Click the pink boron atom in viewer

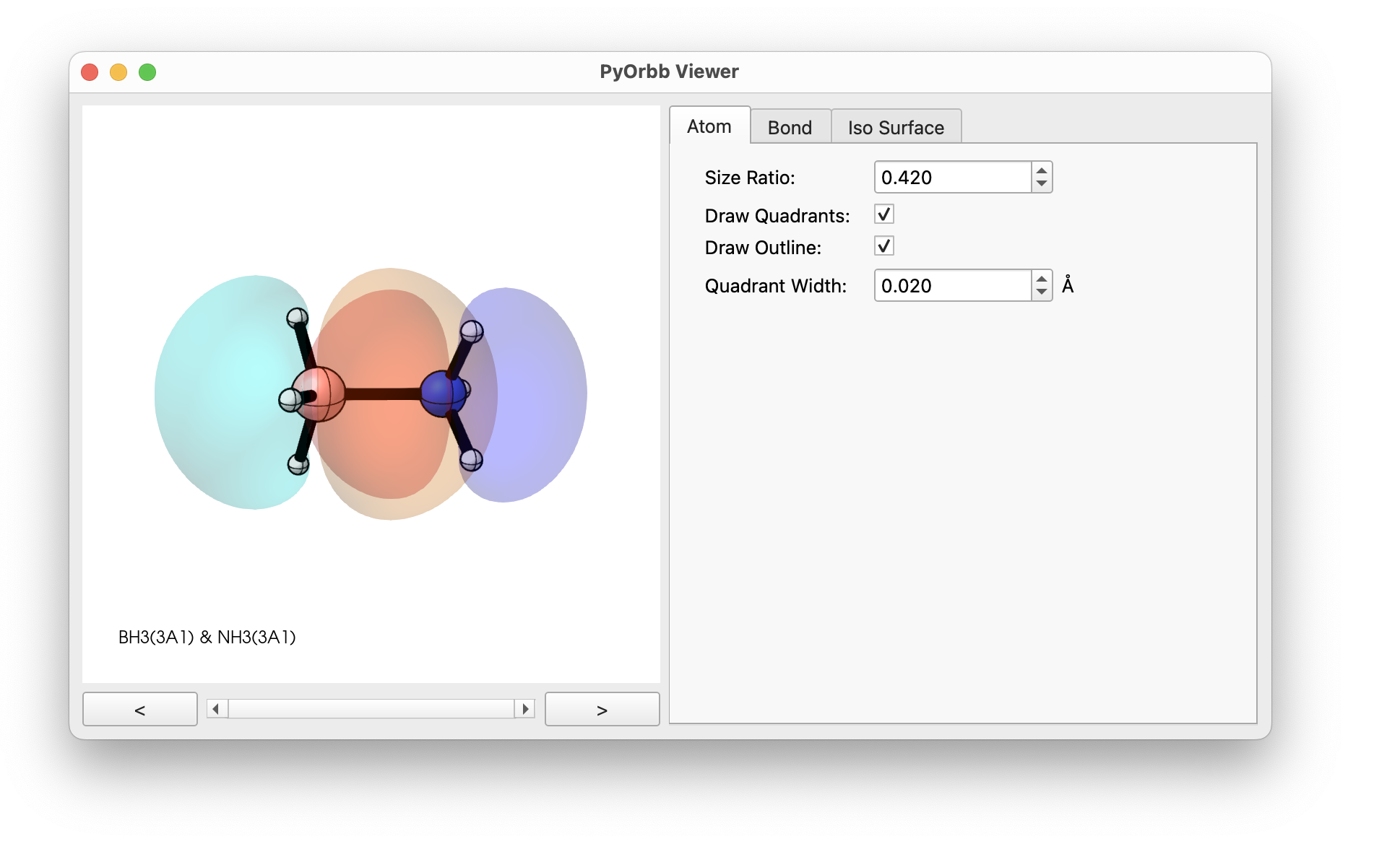pyautogui.click(x=319, y=394)
